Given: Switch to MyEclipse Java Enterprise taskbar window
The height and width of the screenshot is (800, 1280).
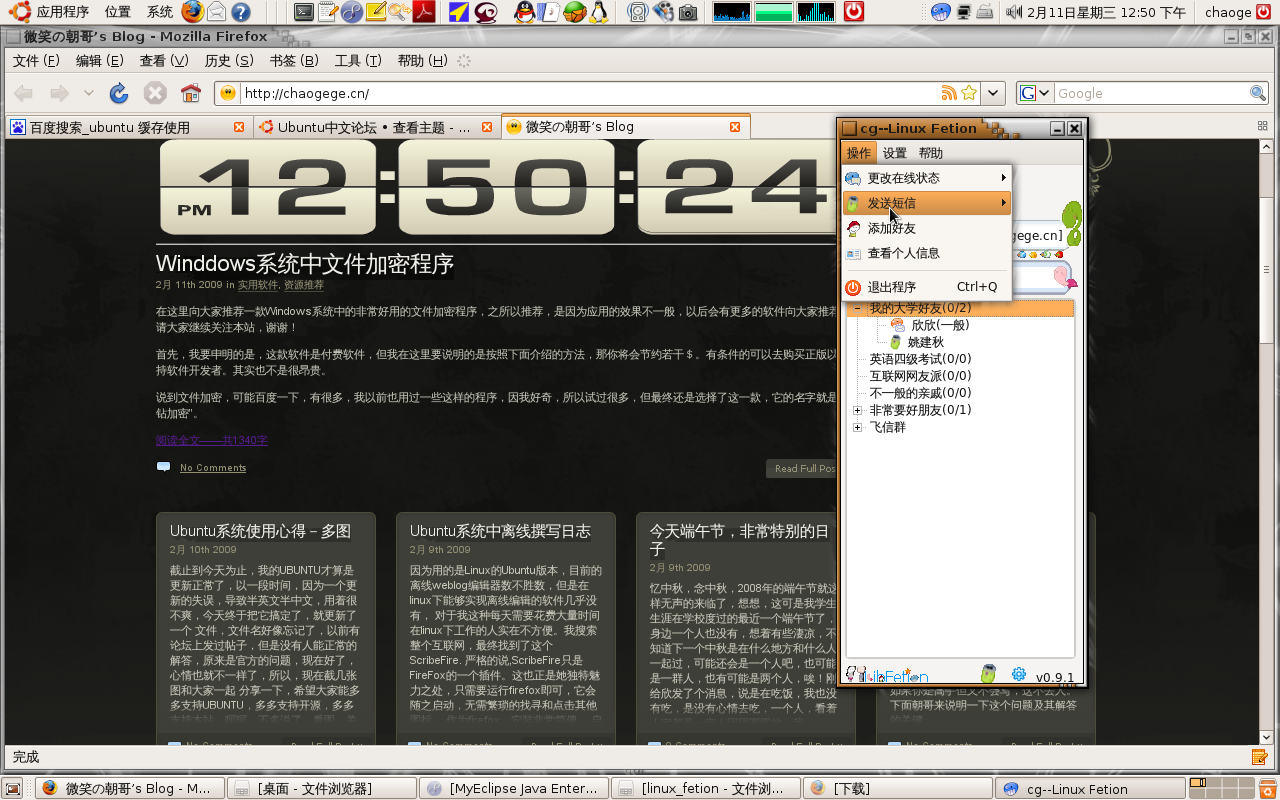Looking at the screenshot, I should pyautogui.click(x=512, y=788).
